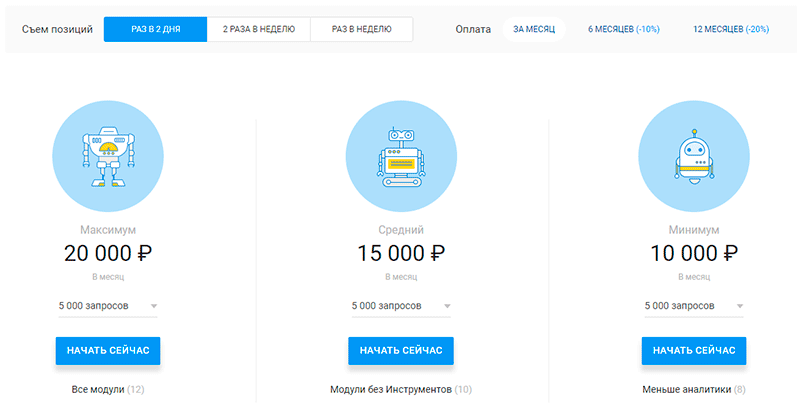Start the Средний plan with 'Начать сейчас'
This screenshot has height=413, width=800.
tap(401, 351)
